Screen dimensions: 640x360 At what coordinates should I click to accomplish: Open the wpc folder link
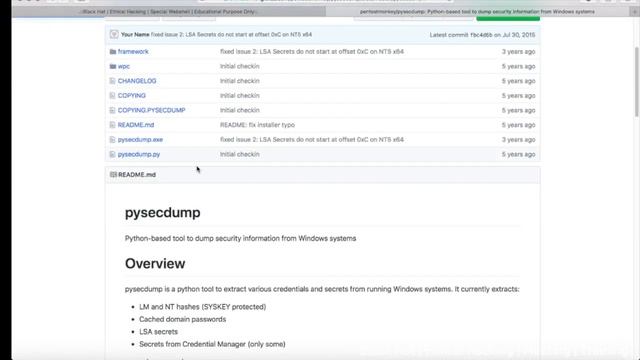(124, 67)
